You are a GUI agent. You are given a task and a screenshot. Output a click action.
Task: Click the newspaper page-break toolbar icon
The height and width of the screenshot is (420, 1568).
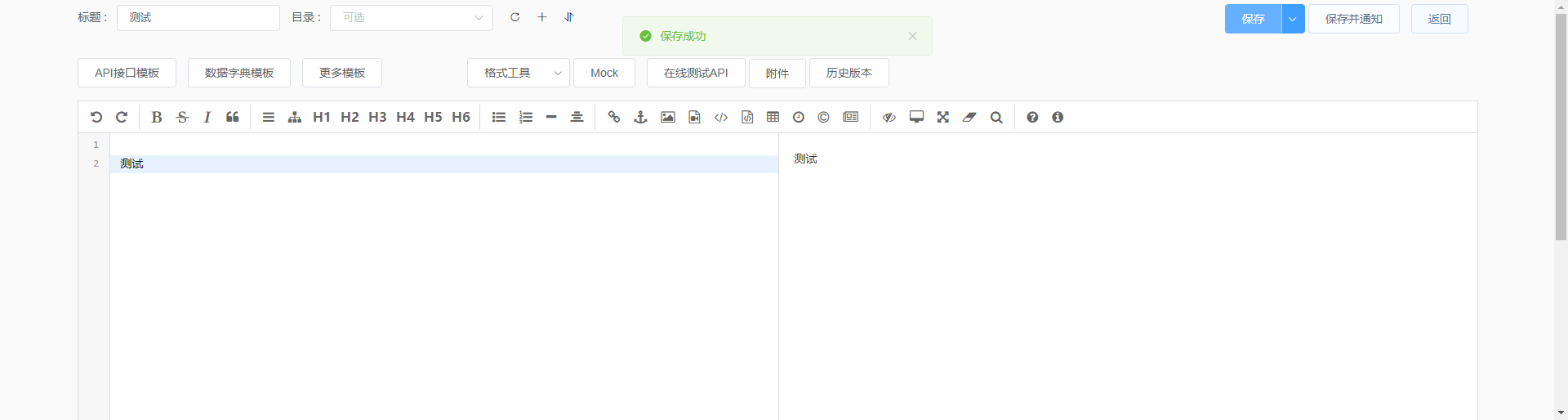click(x=851, y=117)
